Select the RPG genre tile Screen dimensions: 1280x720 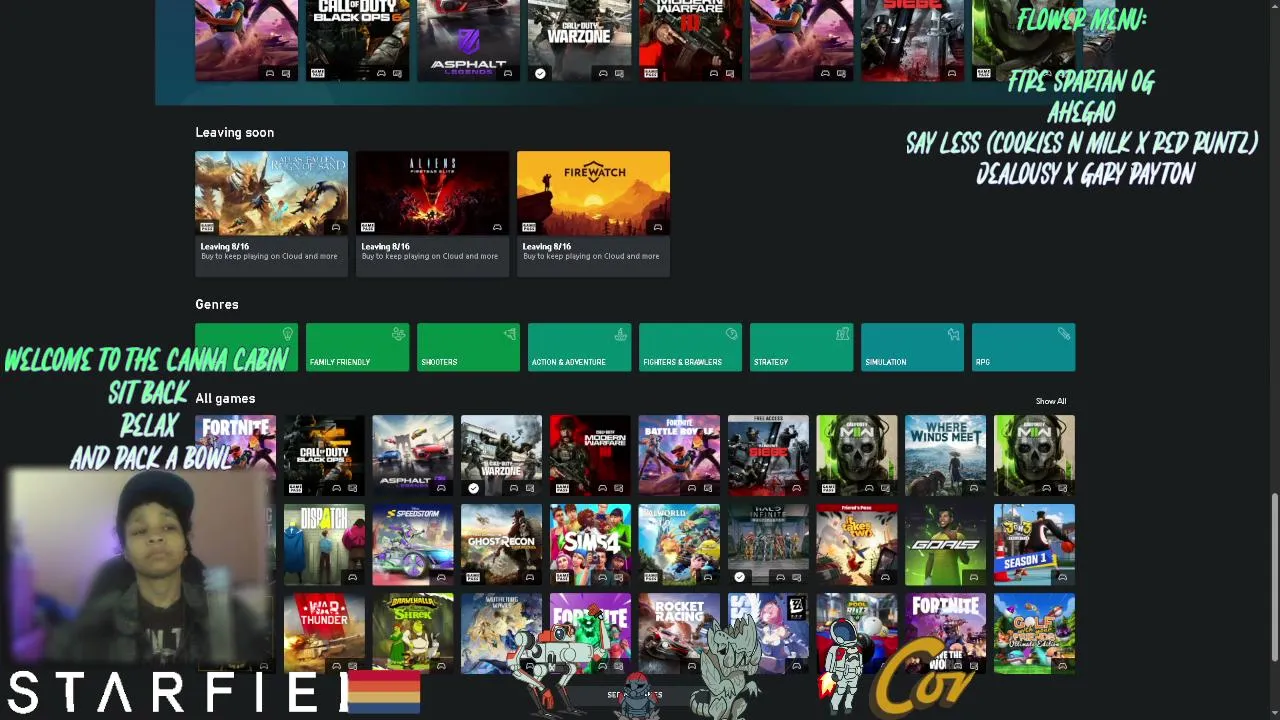click(1023, 347)
